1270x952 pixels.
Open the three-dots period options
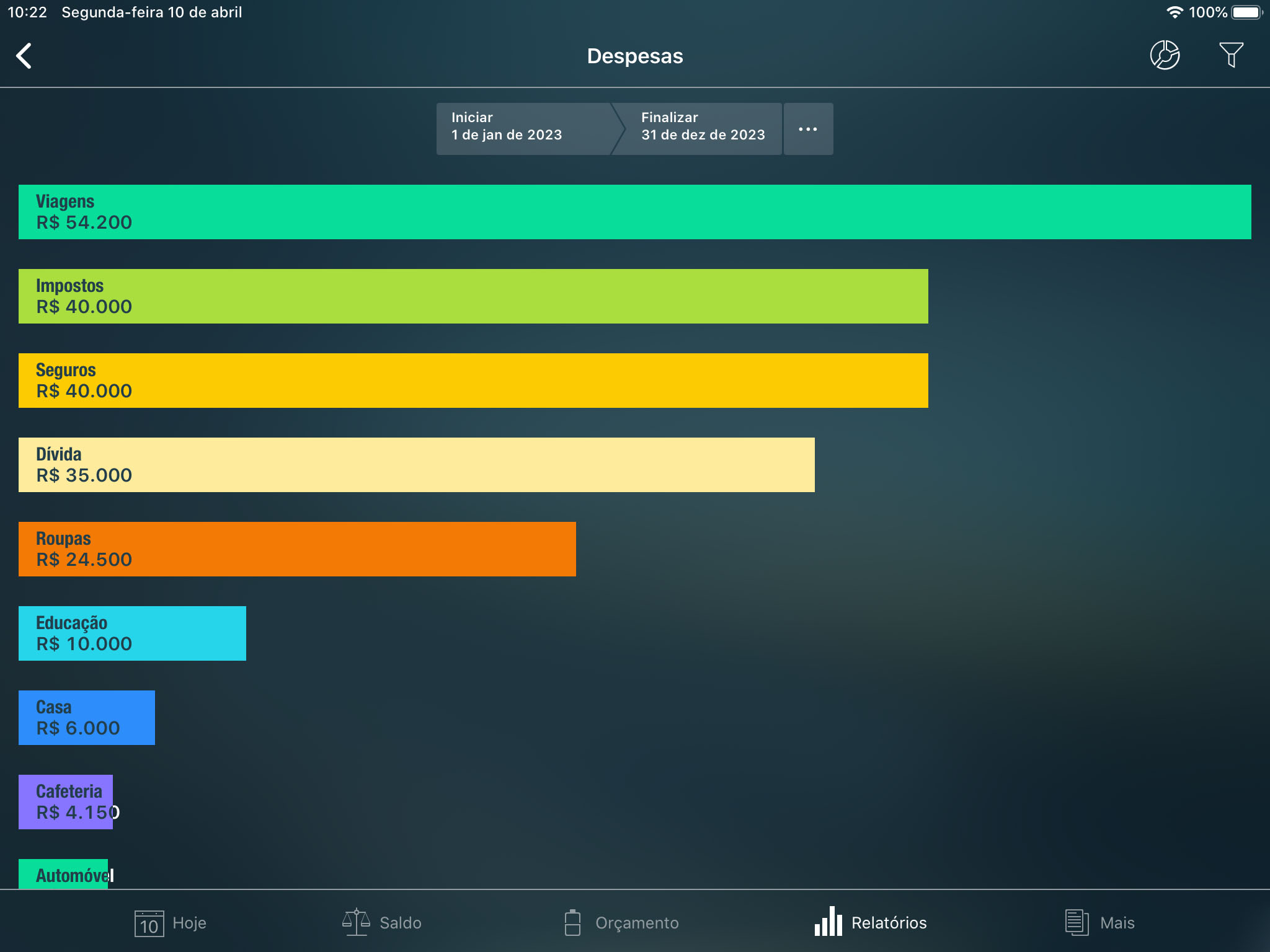(x=808, y=129)
